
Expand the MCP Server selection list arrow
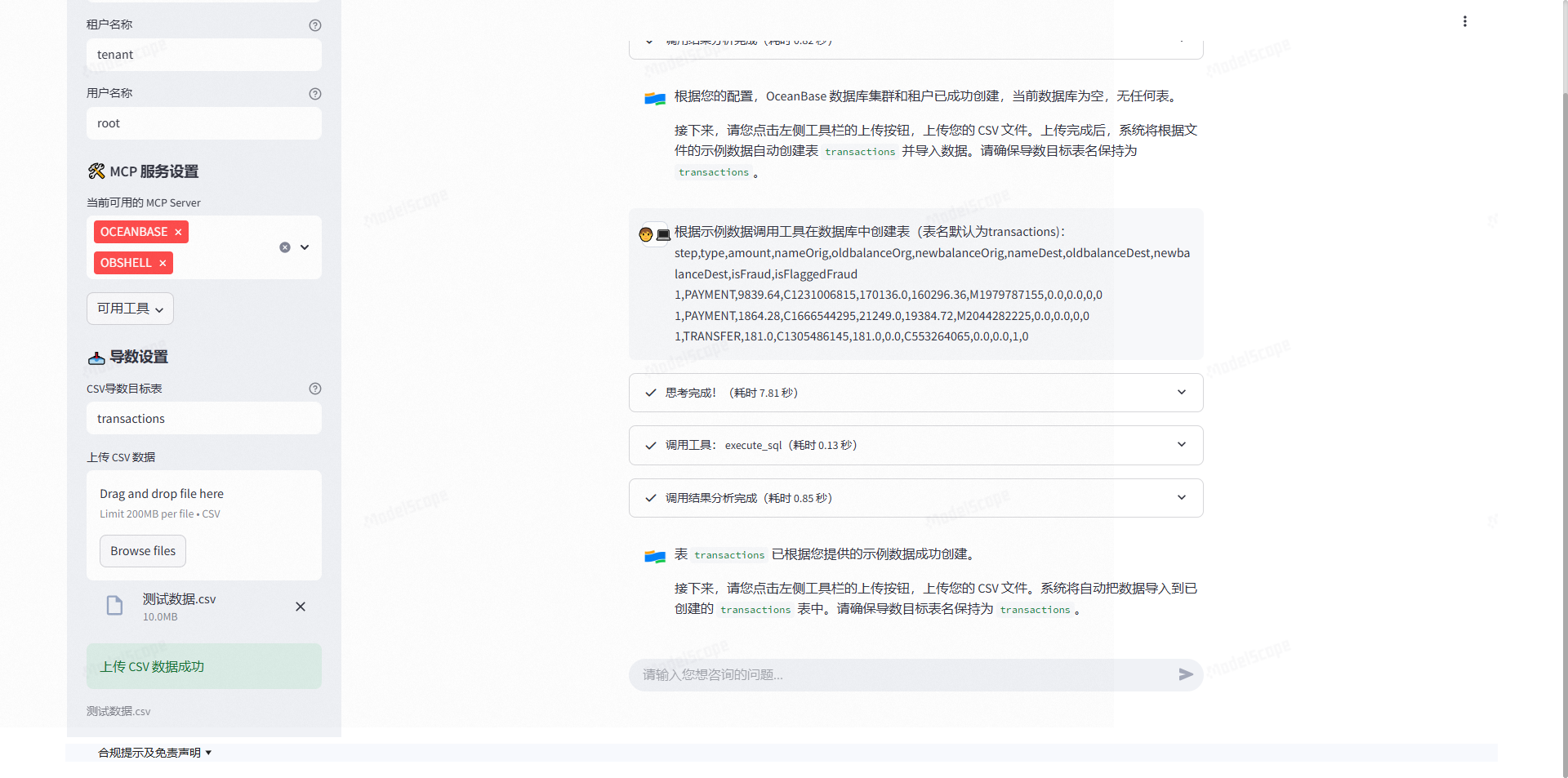pyautogui.click(x=303, y=247)
